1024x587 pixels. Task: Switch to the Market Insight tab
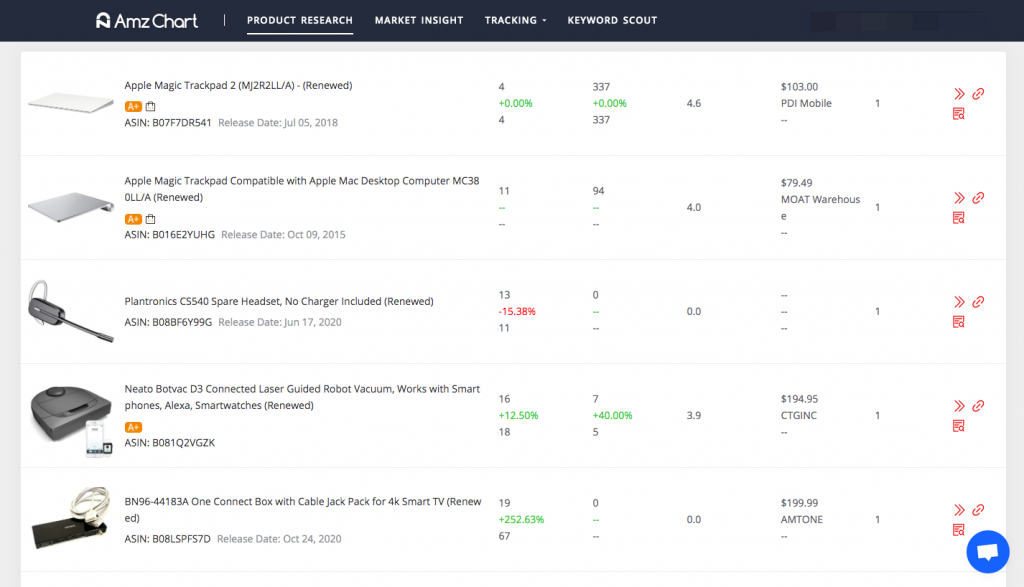[419, 20]
